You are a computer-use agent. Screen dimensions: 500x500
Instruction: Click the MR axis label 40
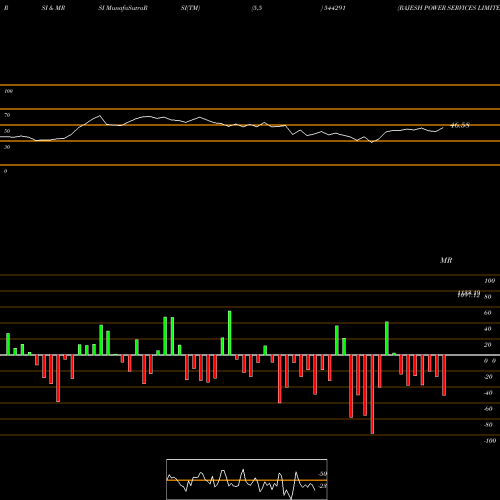pos(488,329)
